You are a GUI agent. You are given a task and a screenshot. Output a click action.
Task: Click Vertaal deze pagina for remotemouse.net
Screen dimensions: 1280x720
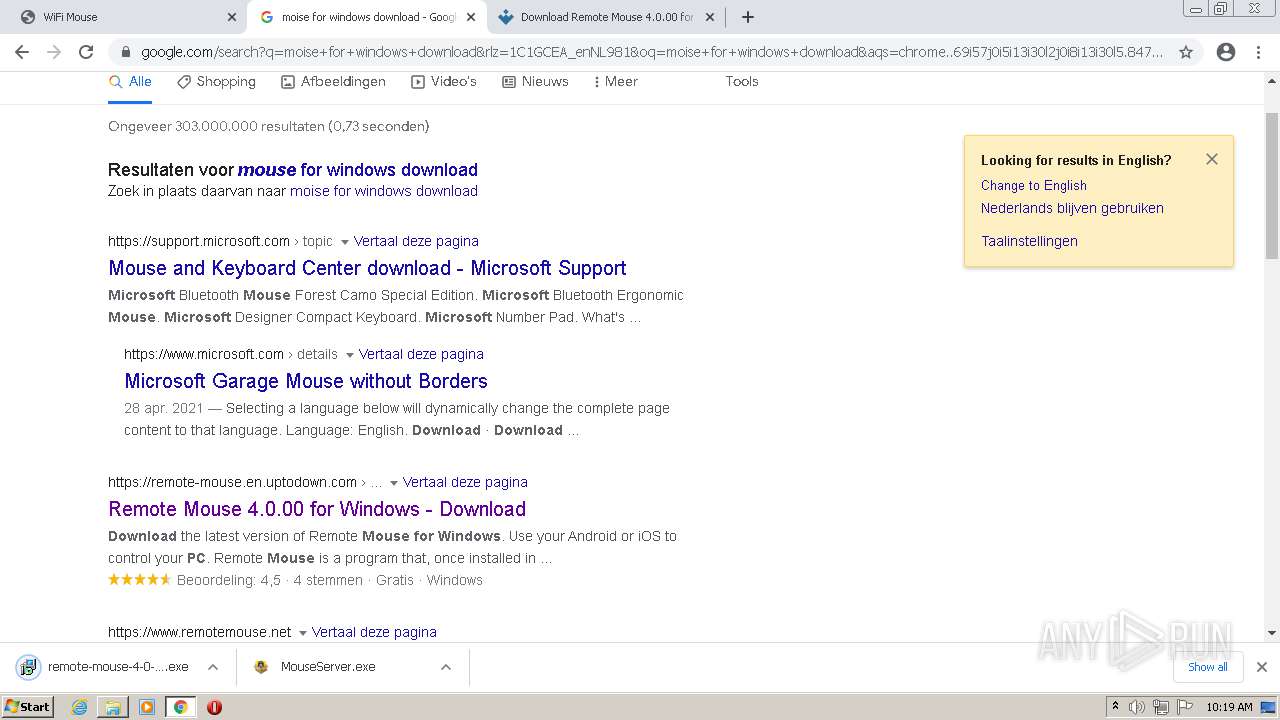374,632
